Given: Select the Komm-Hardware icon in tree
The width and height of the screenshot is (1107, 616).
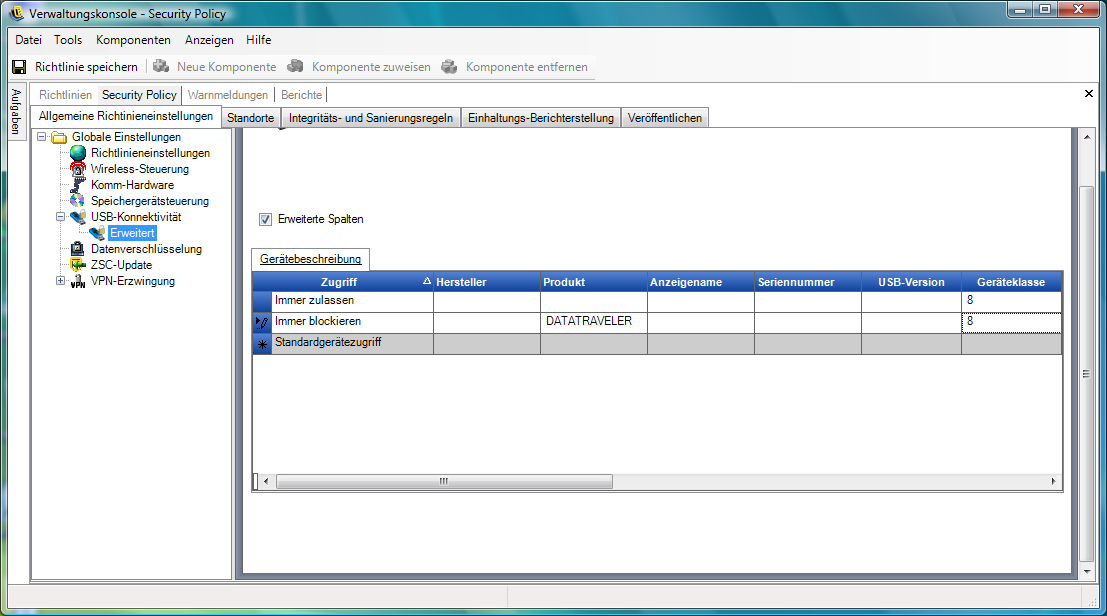Looking at the screenshot, I should (78, 185).
